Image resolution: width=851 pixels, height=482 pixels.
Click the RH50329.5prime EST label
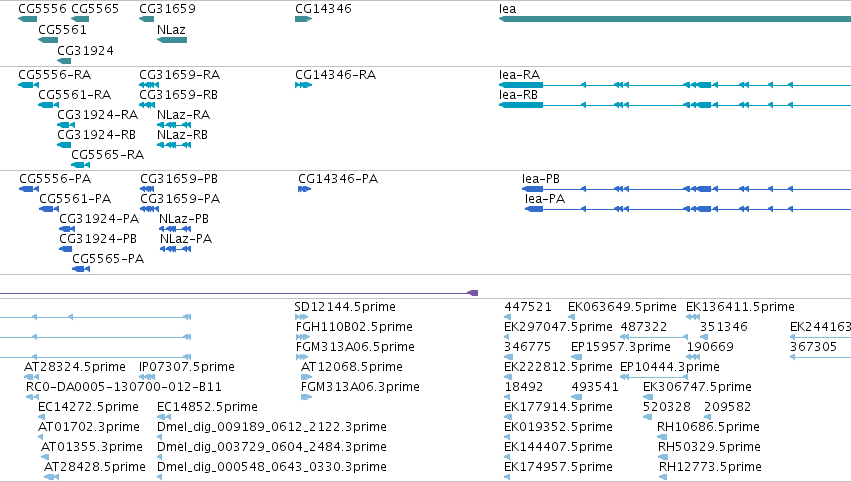point(709,447)
